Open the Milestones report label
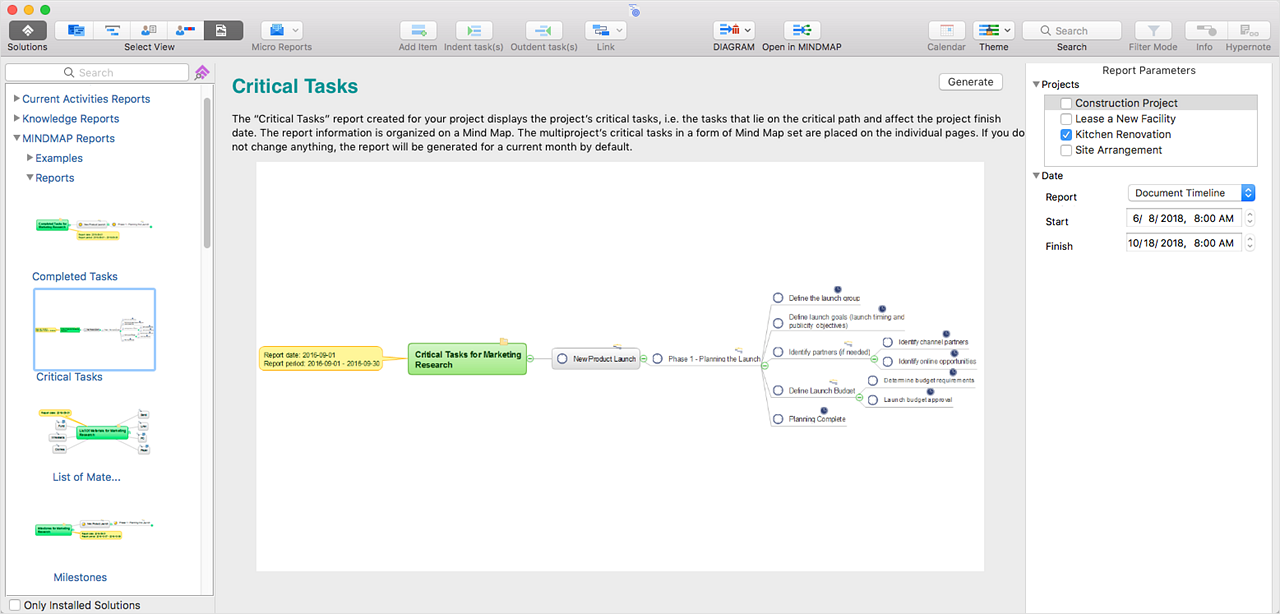This screenshot has width=1280, height=614. click(80, 577)
